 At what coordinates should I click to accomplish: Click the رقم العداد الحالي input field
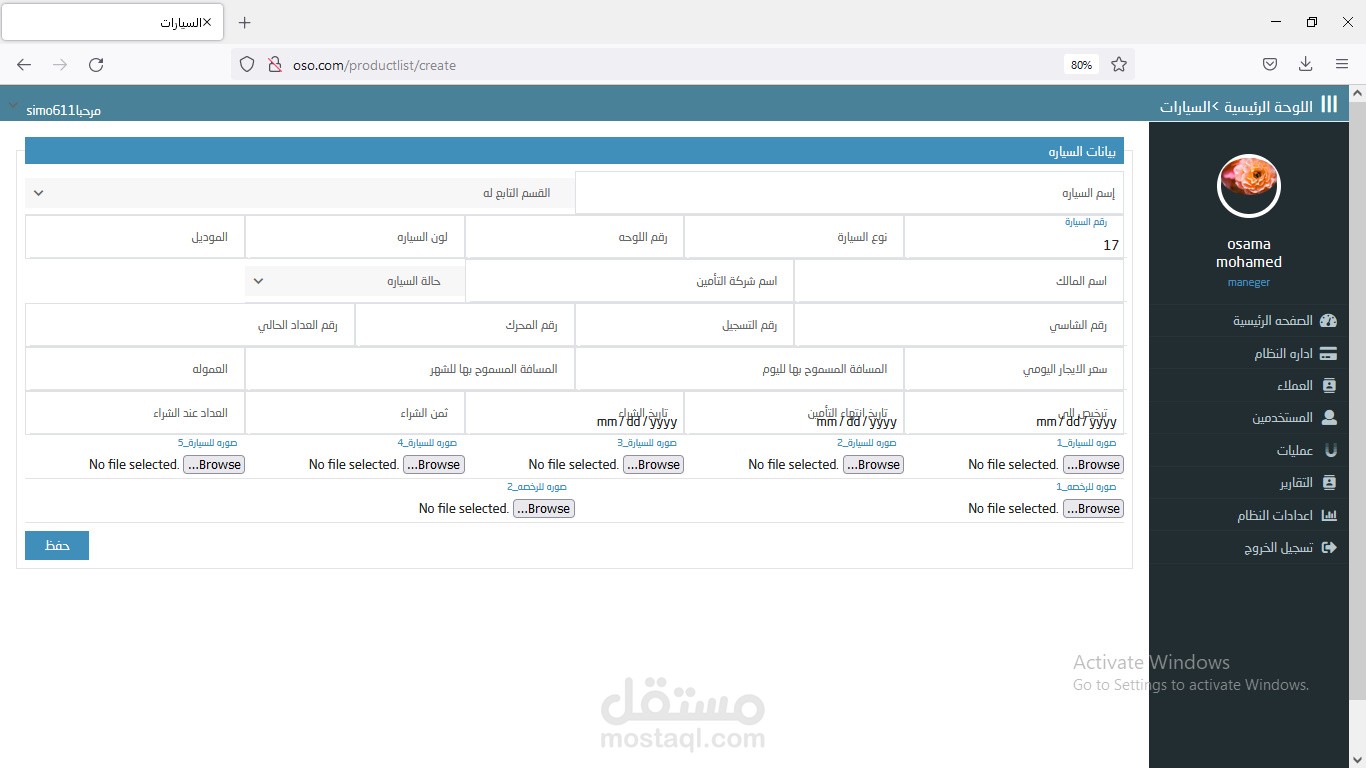[190, 325]
